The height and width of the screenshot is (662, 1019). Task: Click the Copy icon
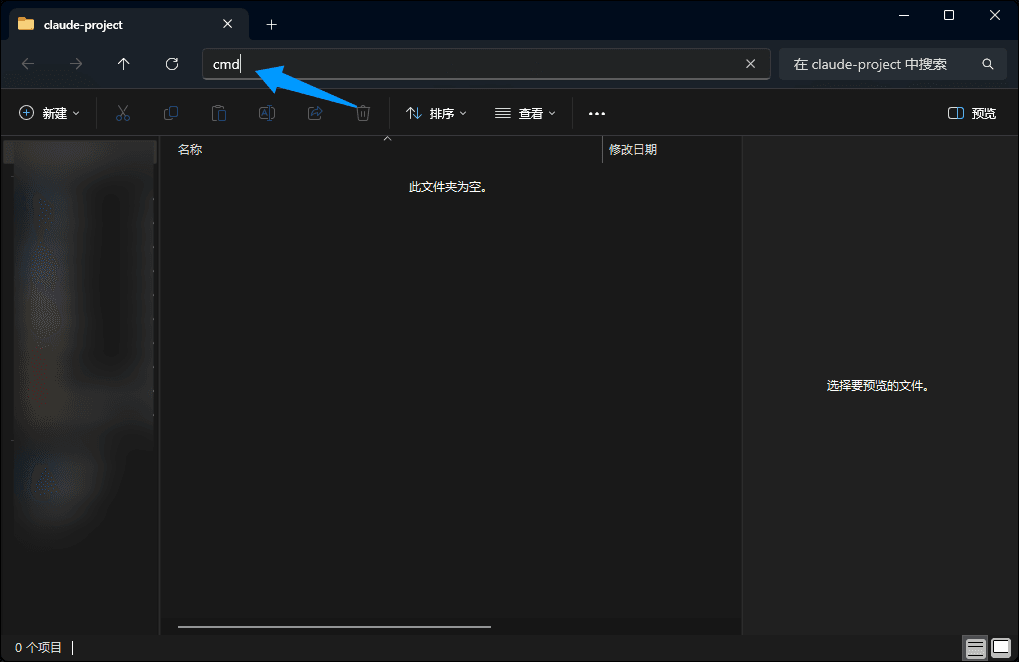click(x=171, y=113)
